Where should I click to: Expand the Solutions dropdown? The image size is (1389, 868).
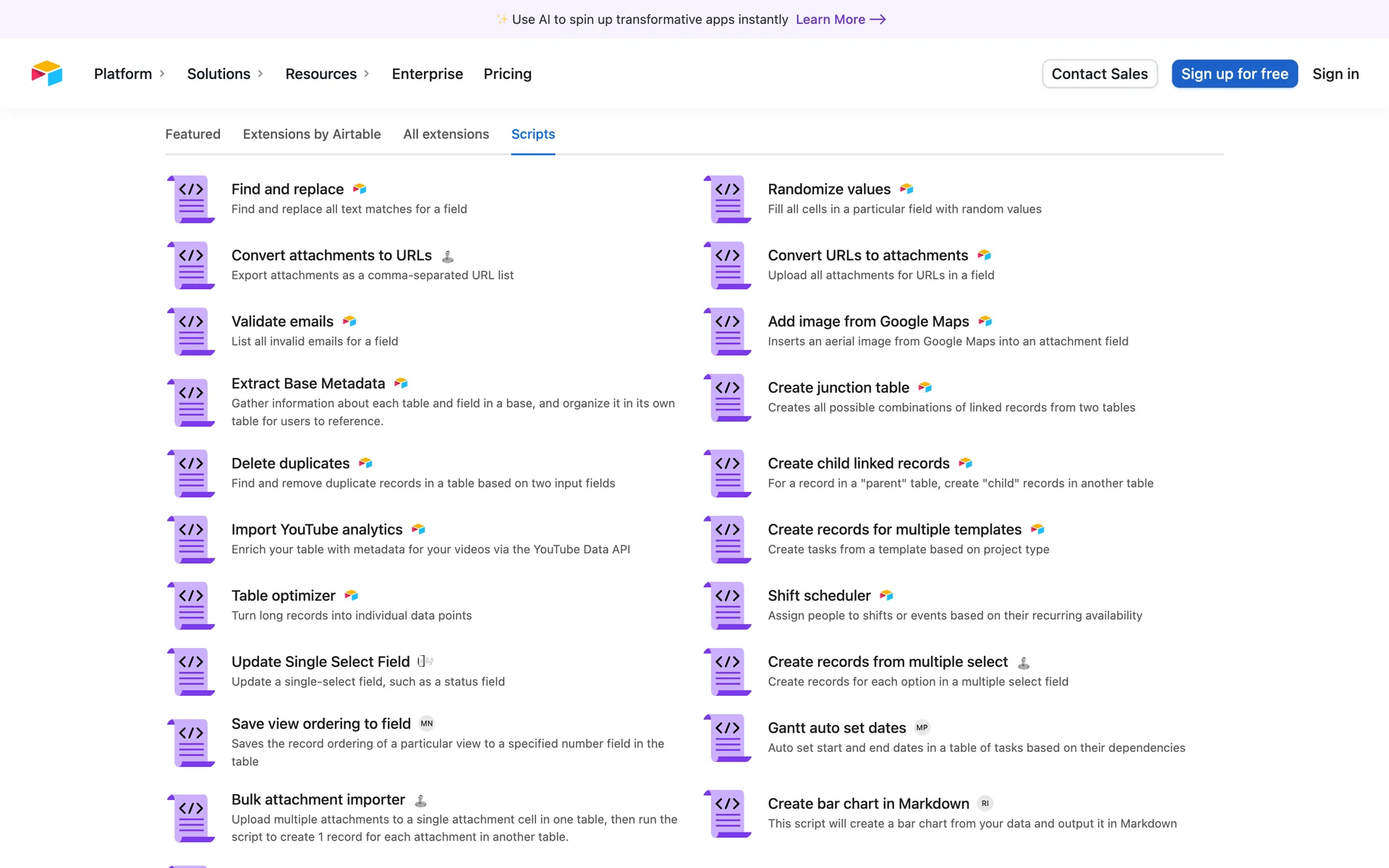(x=225, y=74)
